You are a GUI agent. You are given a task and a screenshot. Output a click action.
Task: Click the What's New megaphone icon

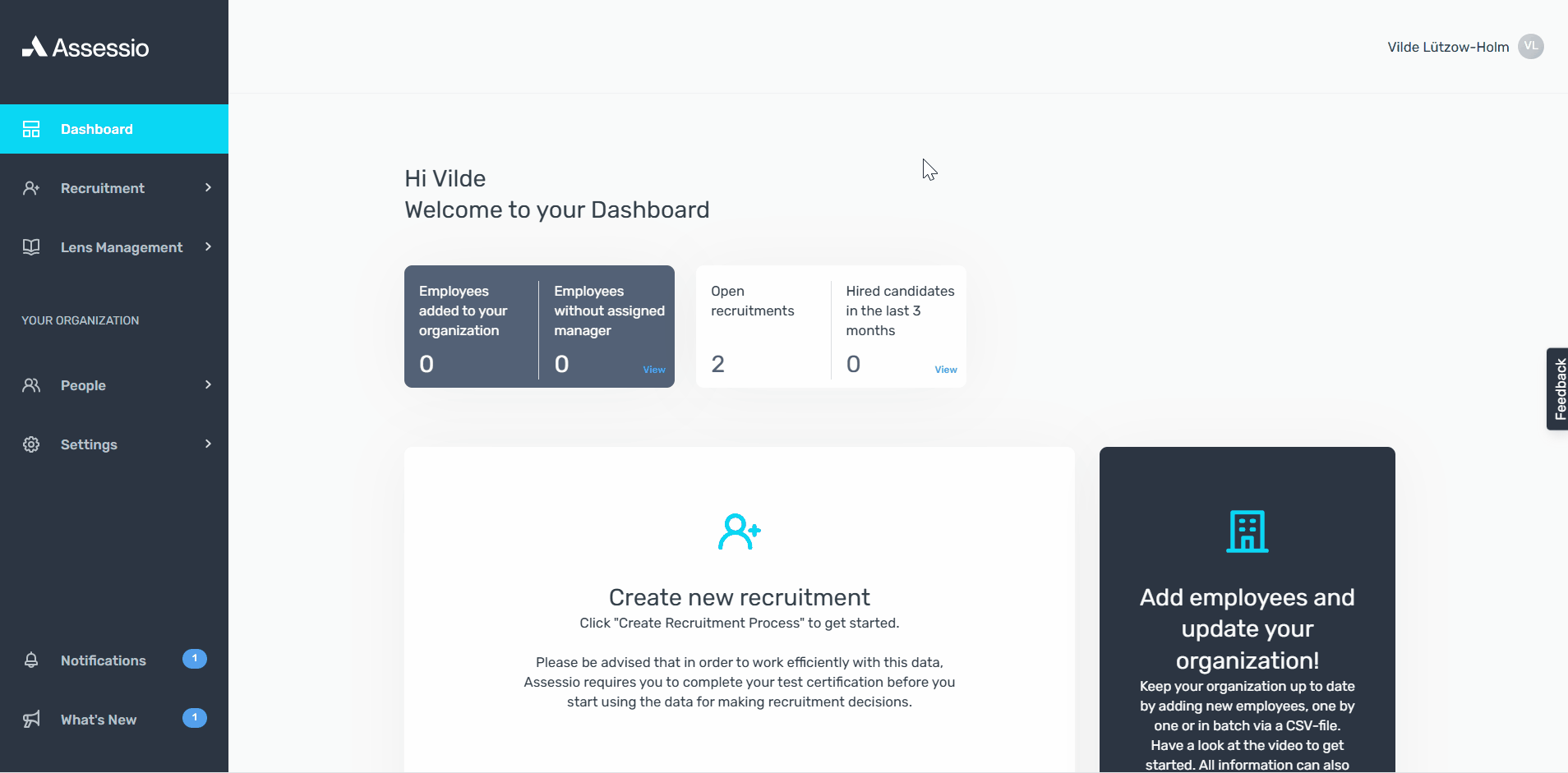[31, 719]
